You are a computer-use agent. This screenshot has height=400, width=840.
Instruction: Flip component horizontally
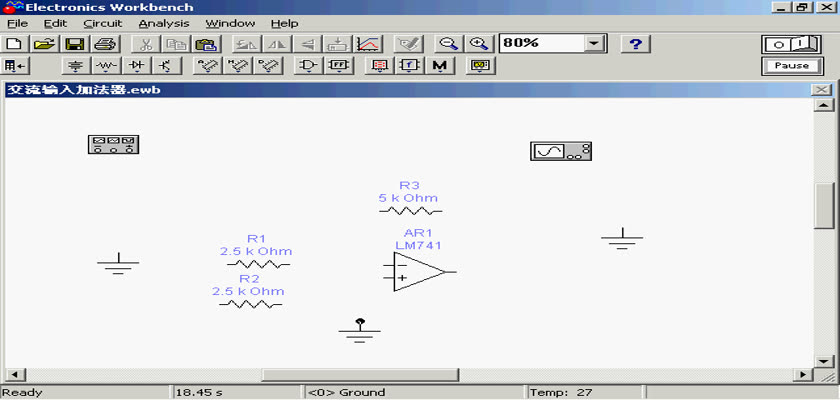click(x=277, y=44)
